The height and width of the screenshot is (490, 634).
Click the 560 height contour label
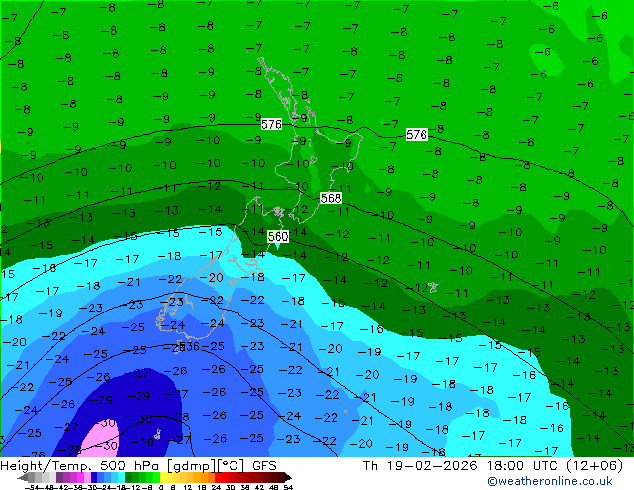[278, 236]
